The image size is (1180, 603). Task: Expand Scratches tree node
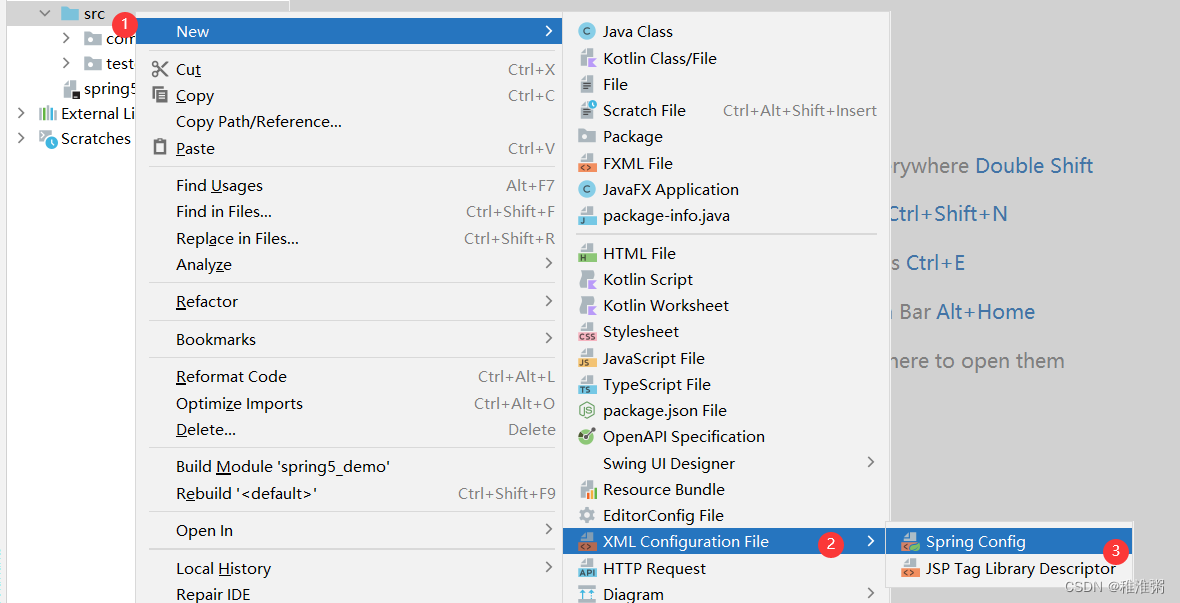(x=21, y=138)
